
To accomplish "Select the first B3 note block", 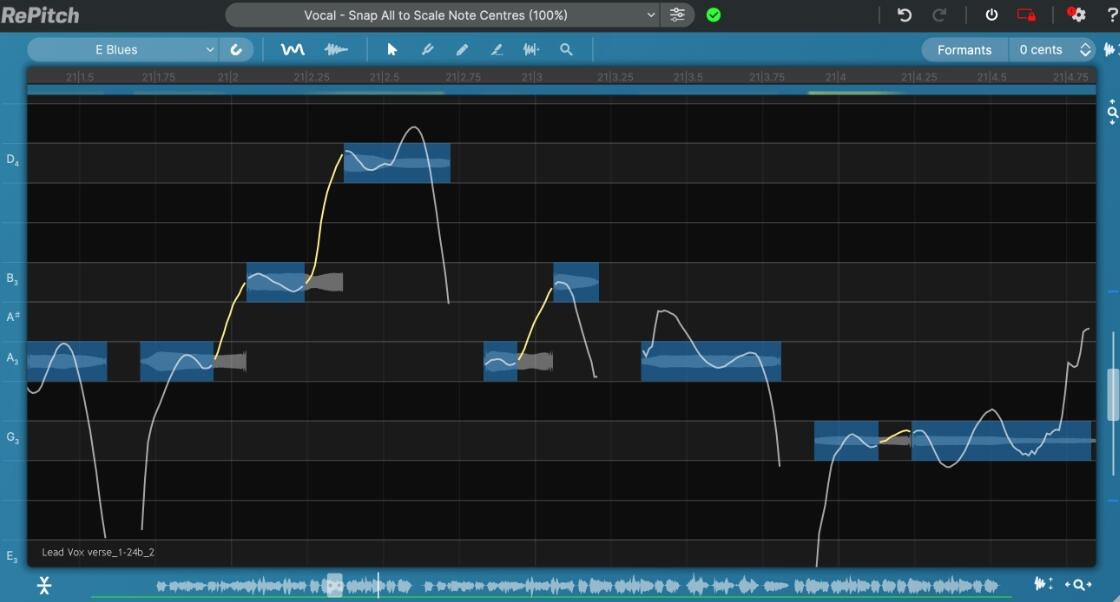I will 276,282.
